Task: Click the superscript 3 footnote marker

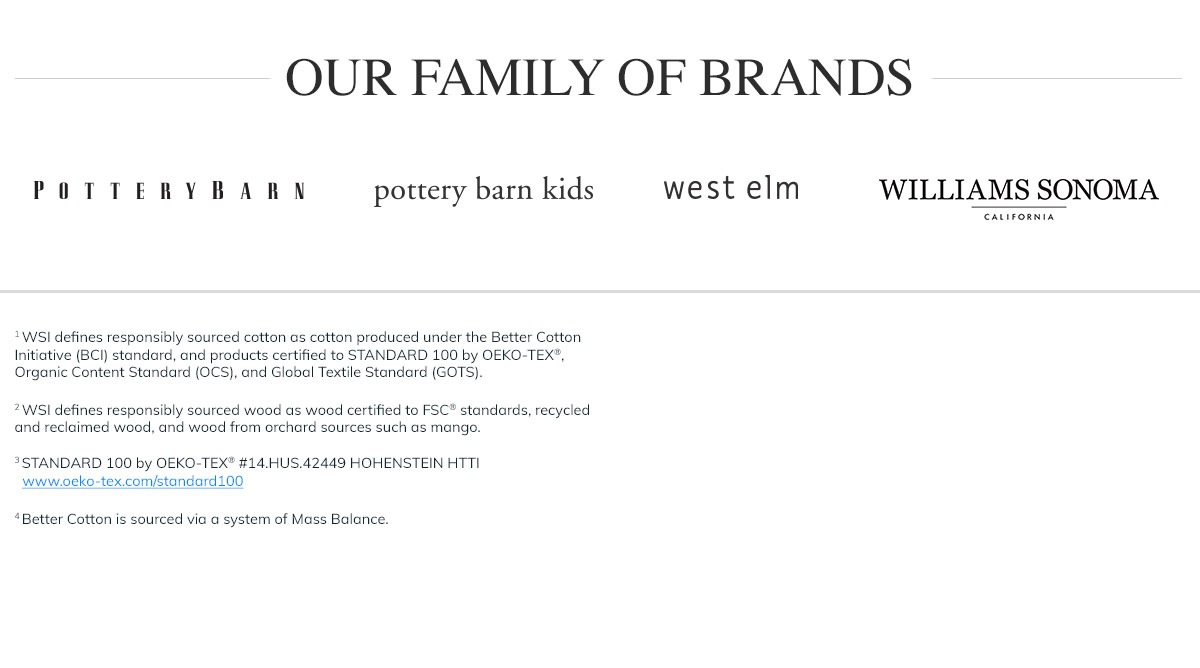Action: pyautogui.click(x=17, y=460)
